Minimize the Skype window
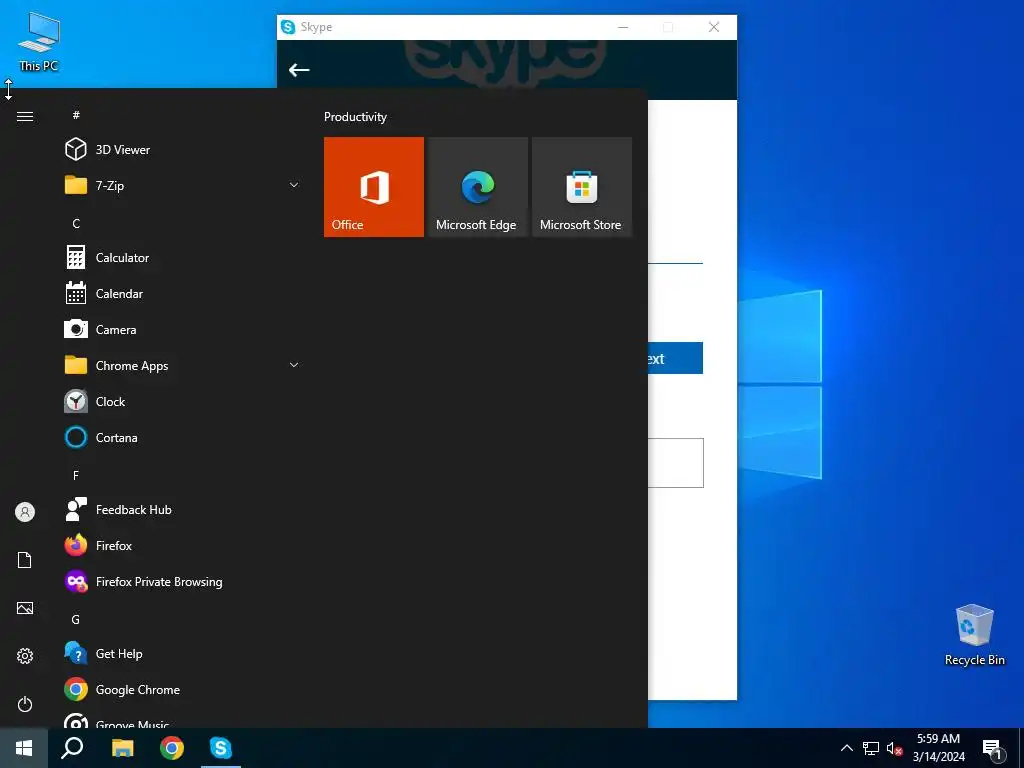 (623, 27)
